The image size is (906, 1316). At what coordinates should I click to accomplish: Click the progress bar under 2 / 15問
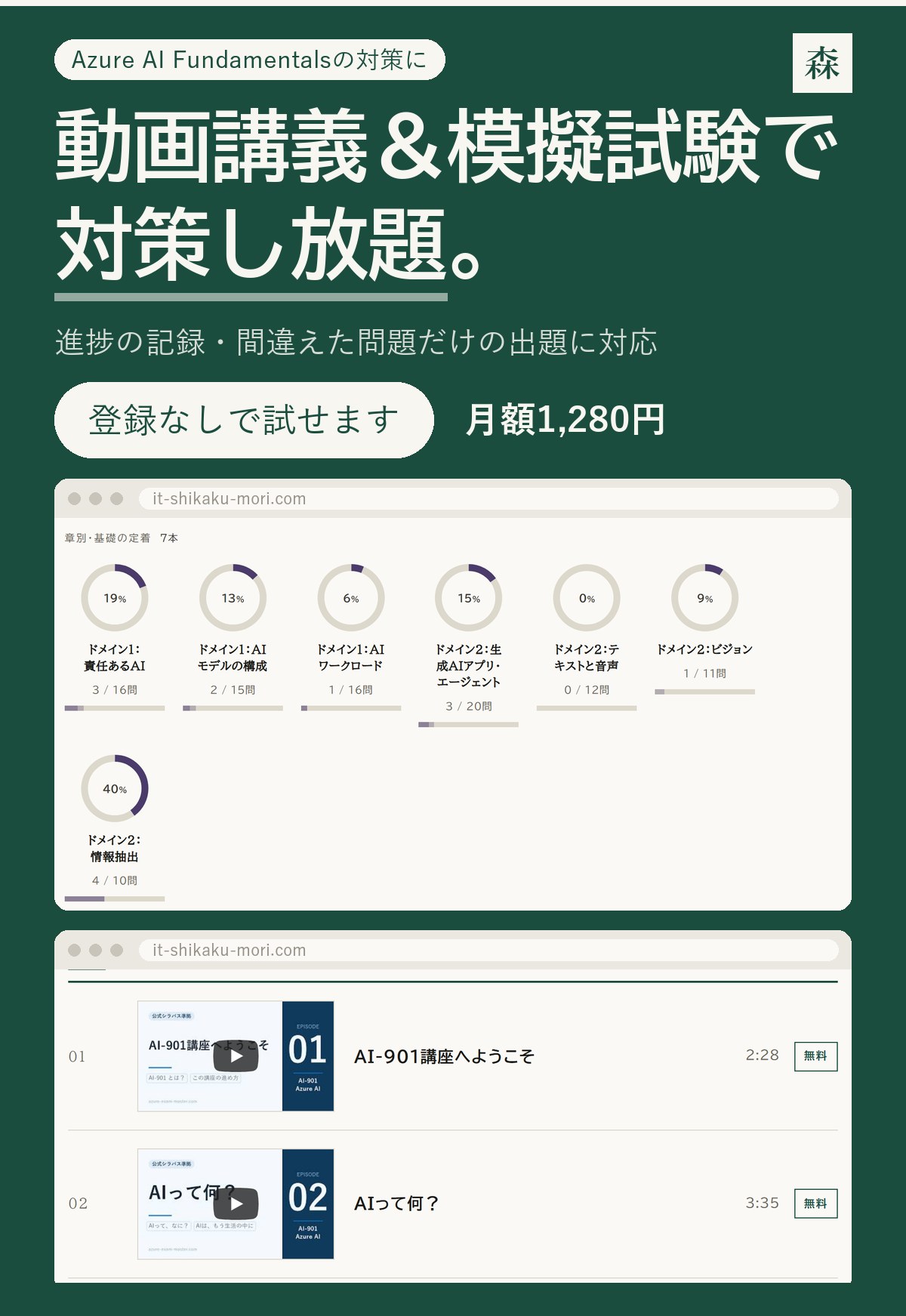[233, 708]
